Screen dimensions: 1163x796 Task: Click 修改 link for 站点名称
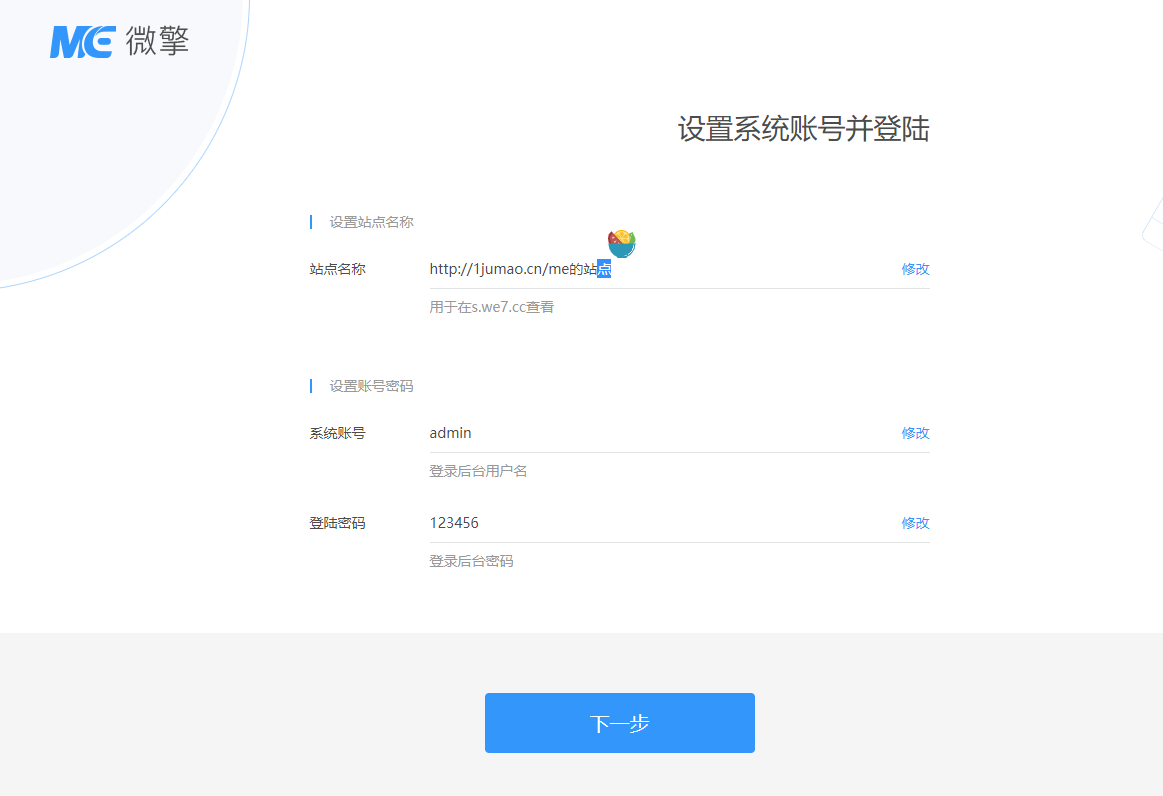(x=915, y=269)
